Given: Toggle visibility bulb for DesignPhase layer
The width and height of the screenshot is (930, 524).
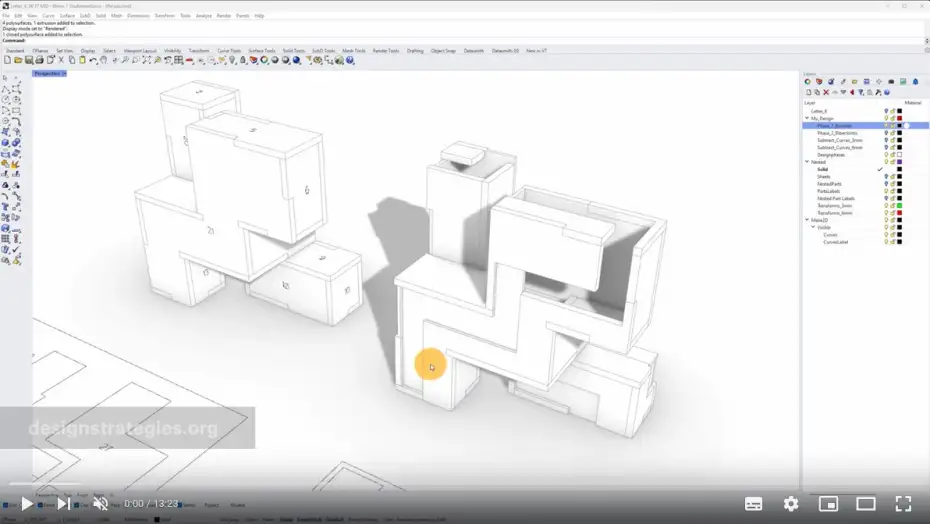Looking at the screenshot, I should 886,154.
